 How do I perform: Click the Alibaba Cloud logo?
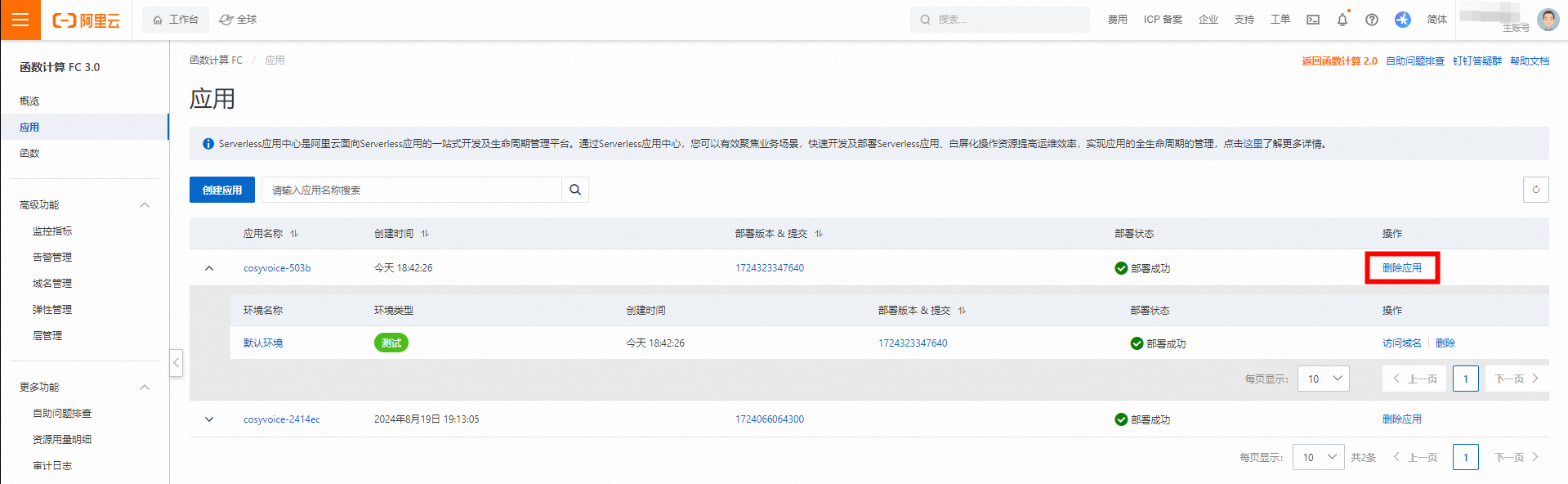coord(86,20)
